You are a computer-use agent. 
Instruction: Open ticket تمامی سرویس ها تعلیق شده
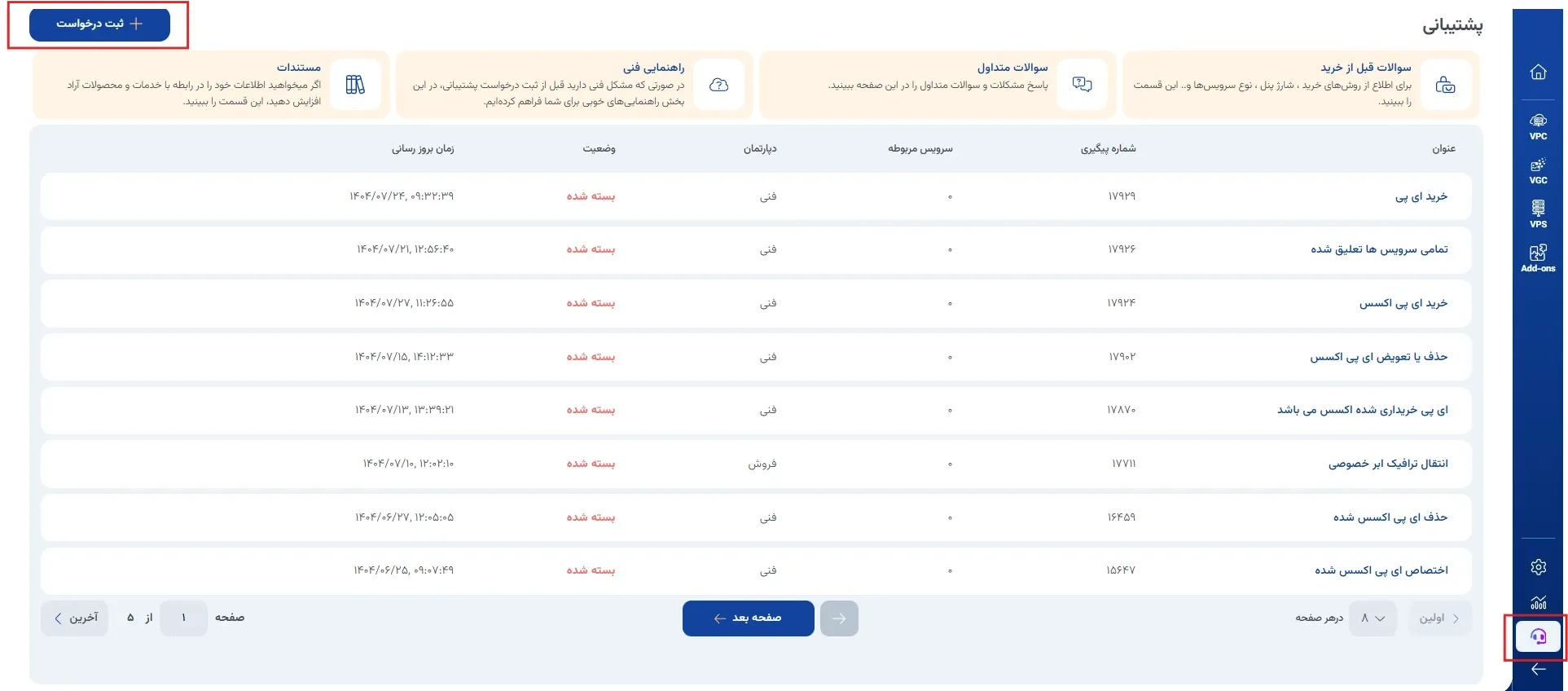pyautogui.click(x=1379, y=249)
